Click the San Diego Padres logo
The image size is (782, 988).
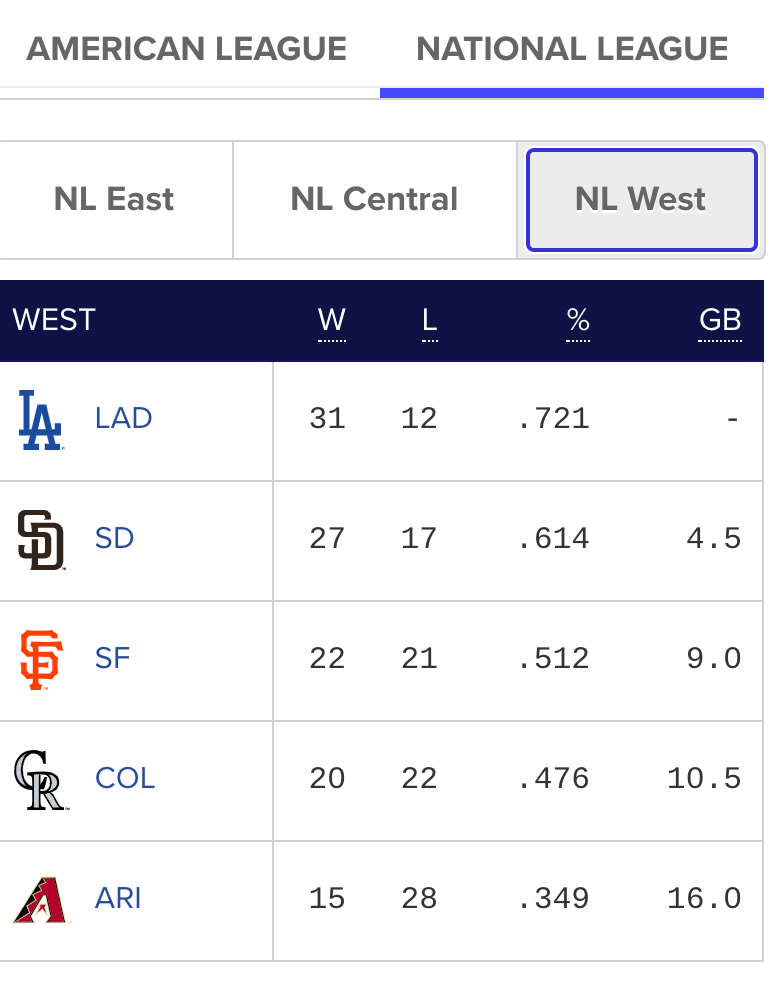click(41, 539)
